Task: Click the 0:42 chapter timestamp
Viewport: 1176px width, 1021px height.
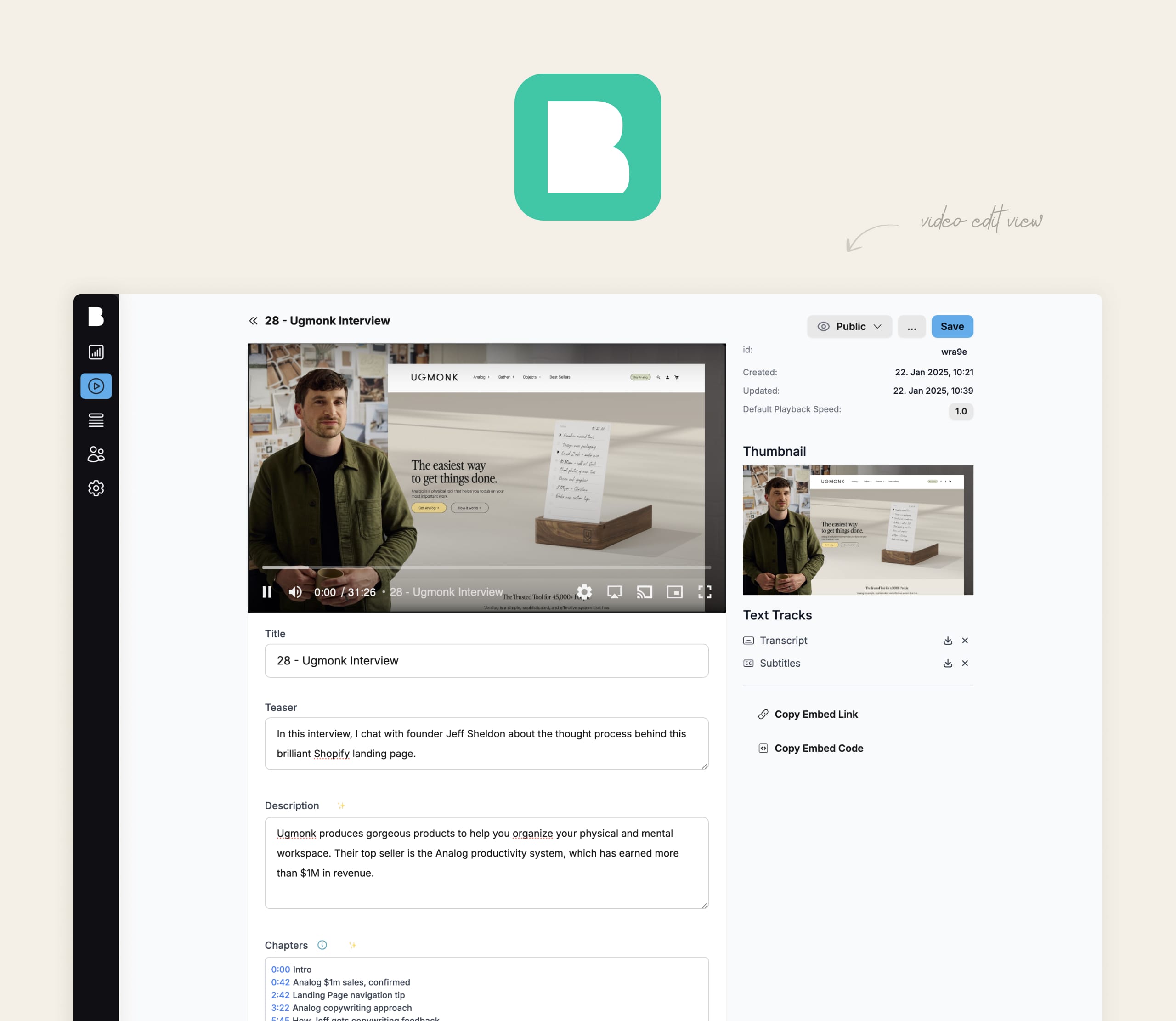Action: coord(280,982)
